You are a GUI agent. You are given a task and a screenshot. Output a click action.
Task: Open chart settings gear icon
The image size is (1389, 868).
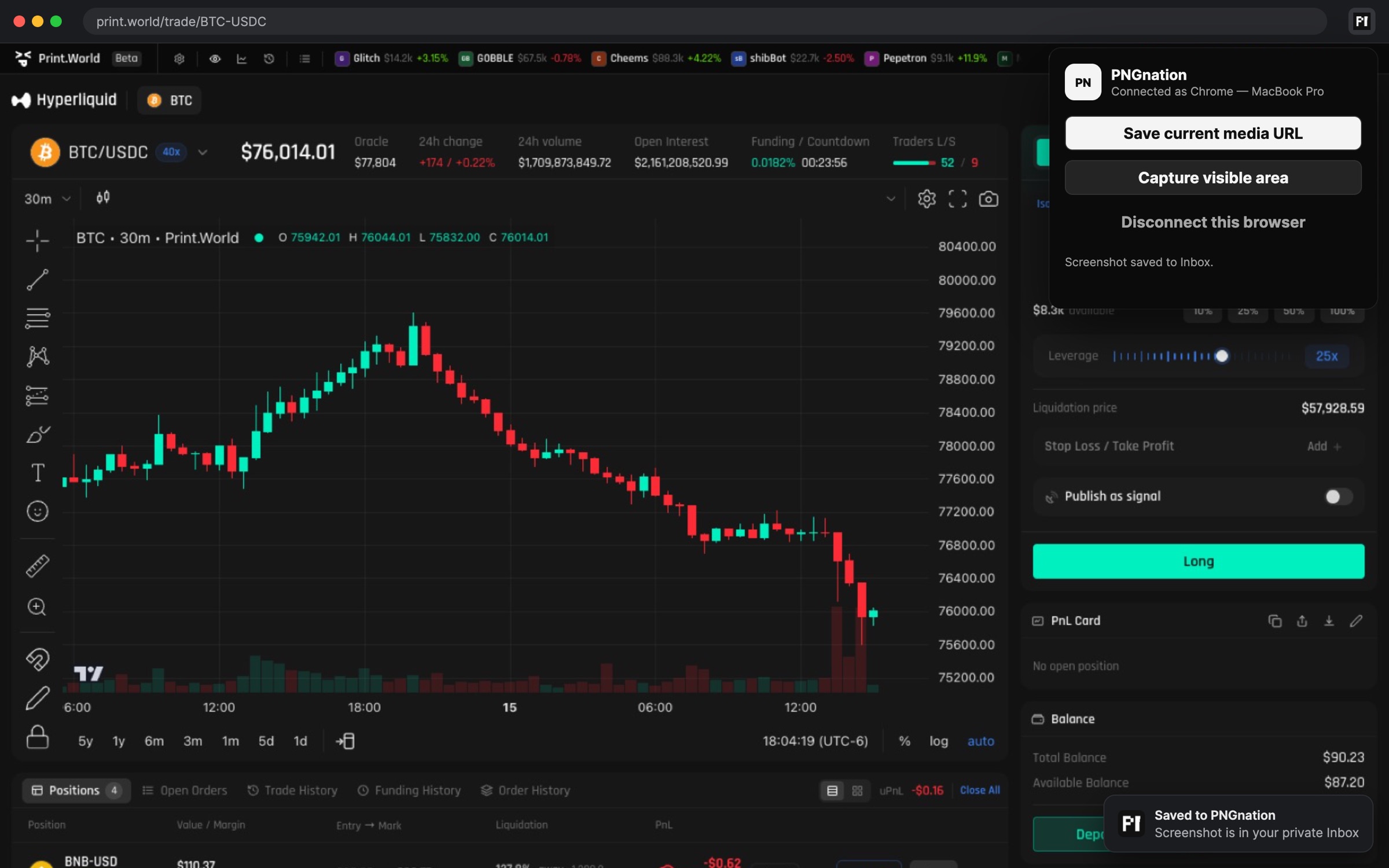pyautogui.click(x=927, y=198)
